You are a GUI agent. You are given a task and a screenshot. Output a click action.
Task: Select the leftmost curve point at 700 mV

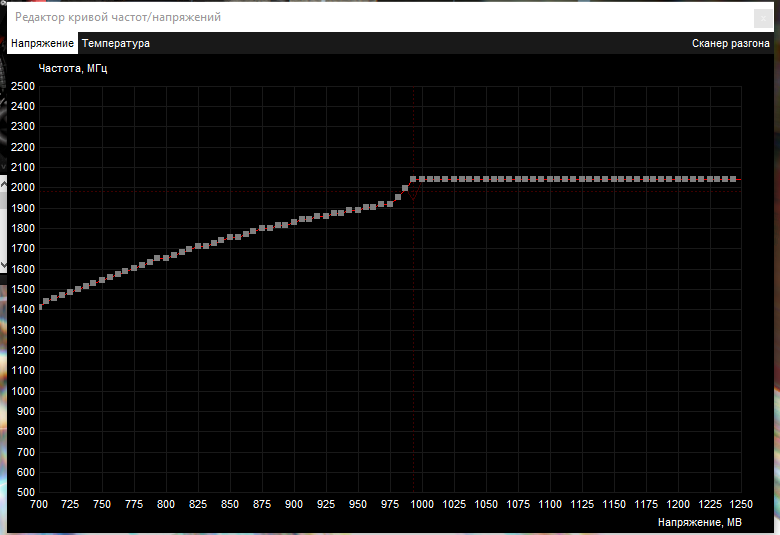[x=41, y=307]
